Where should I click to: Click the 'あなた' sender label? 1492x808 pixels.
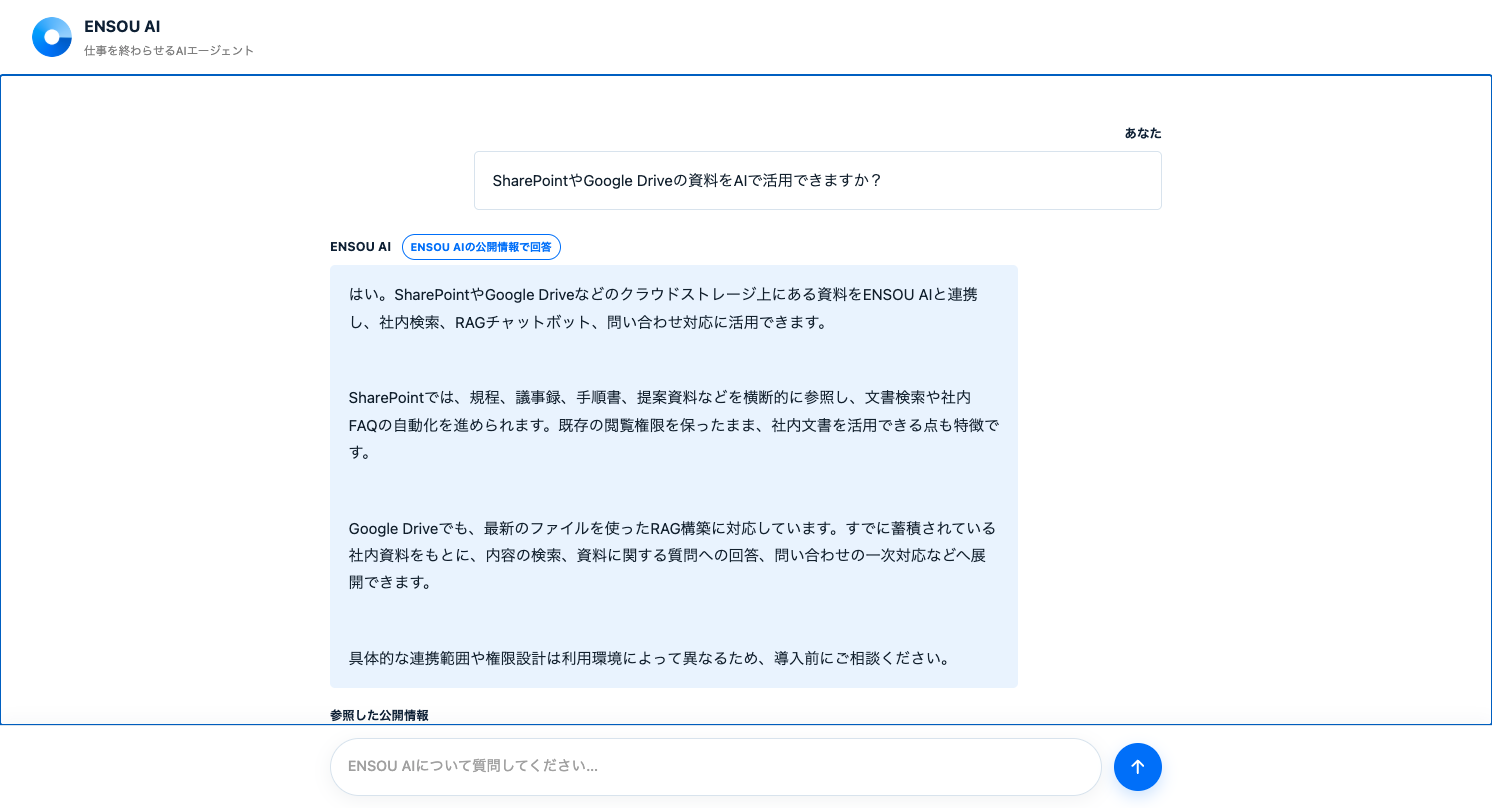(x=1143, y=133)
